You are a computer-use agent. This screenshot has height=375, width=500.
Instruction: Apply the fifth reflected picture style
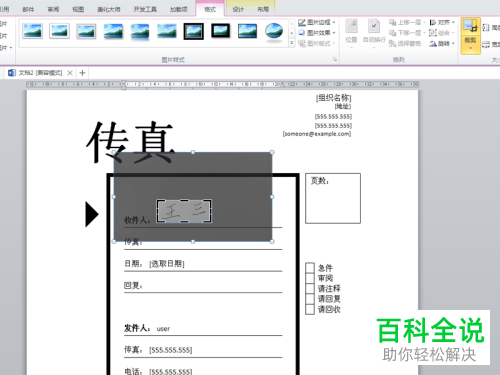[x=140, y=31]
